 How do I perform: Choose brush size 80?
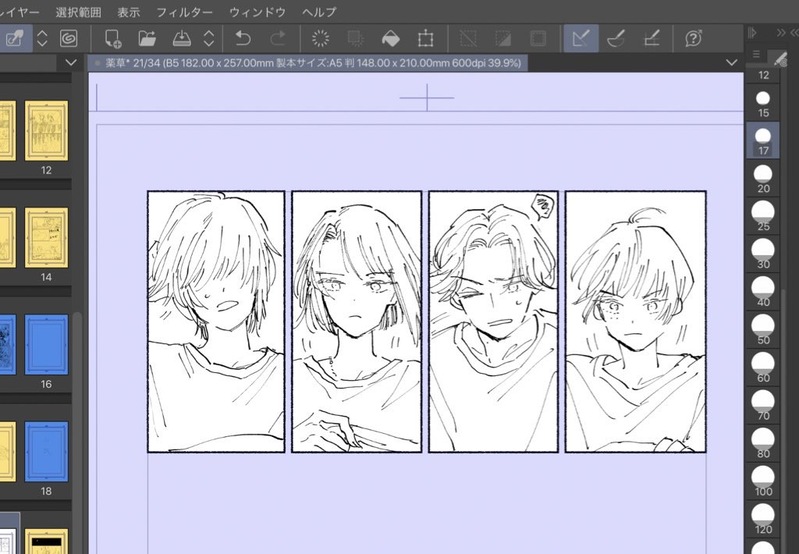click(x=763, y=443)
